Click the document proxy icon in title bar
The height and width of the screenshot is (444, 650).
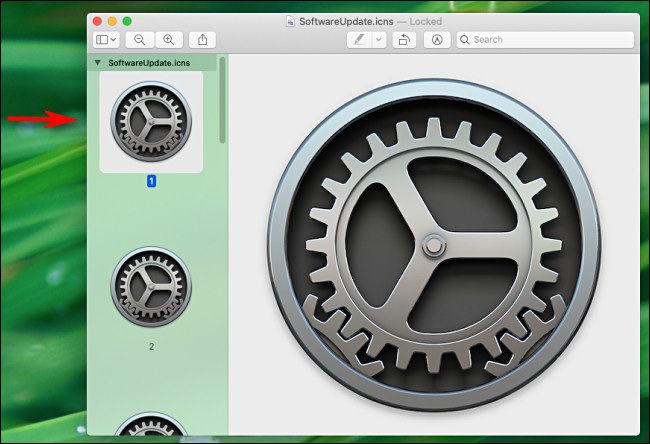(290, 21)
